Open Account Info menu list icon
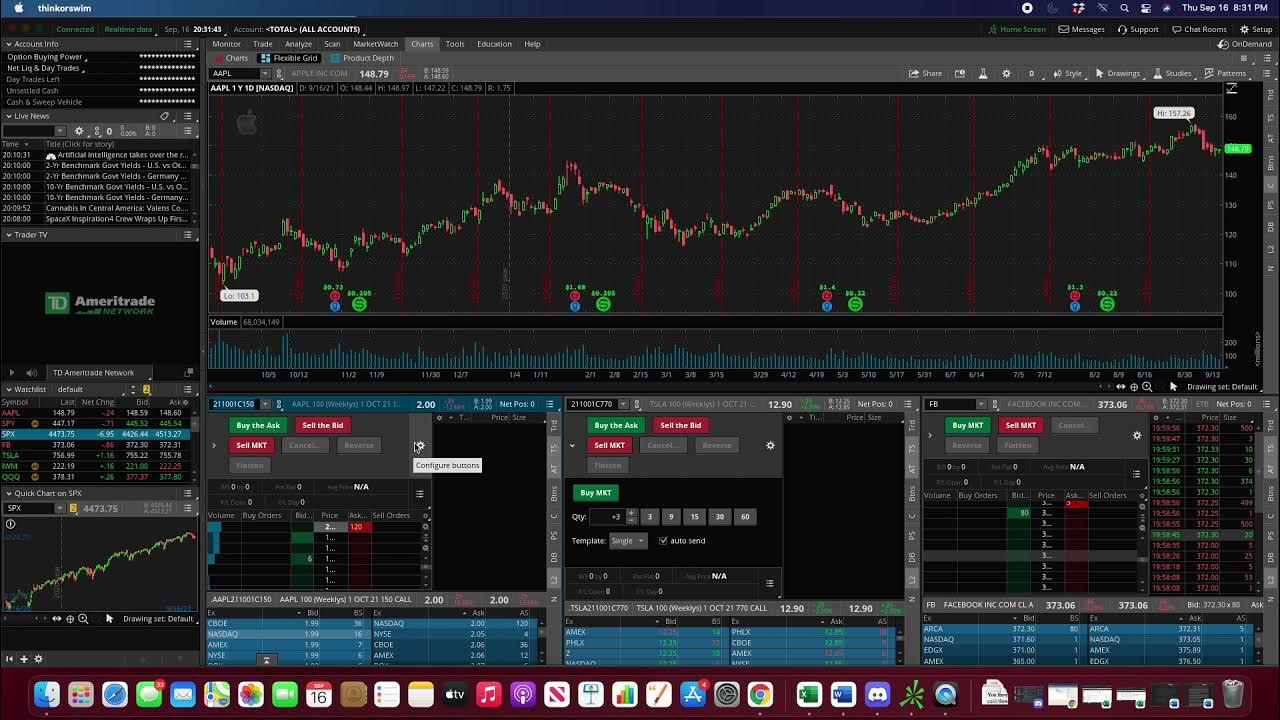The image size is (1280, 720). click(x=188, y=44)
